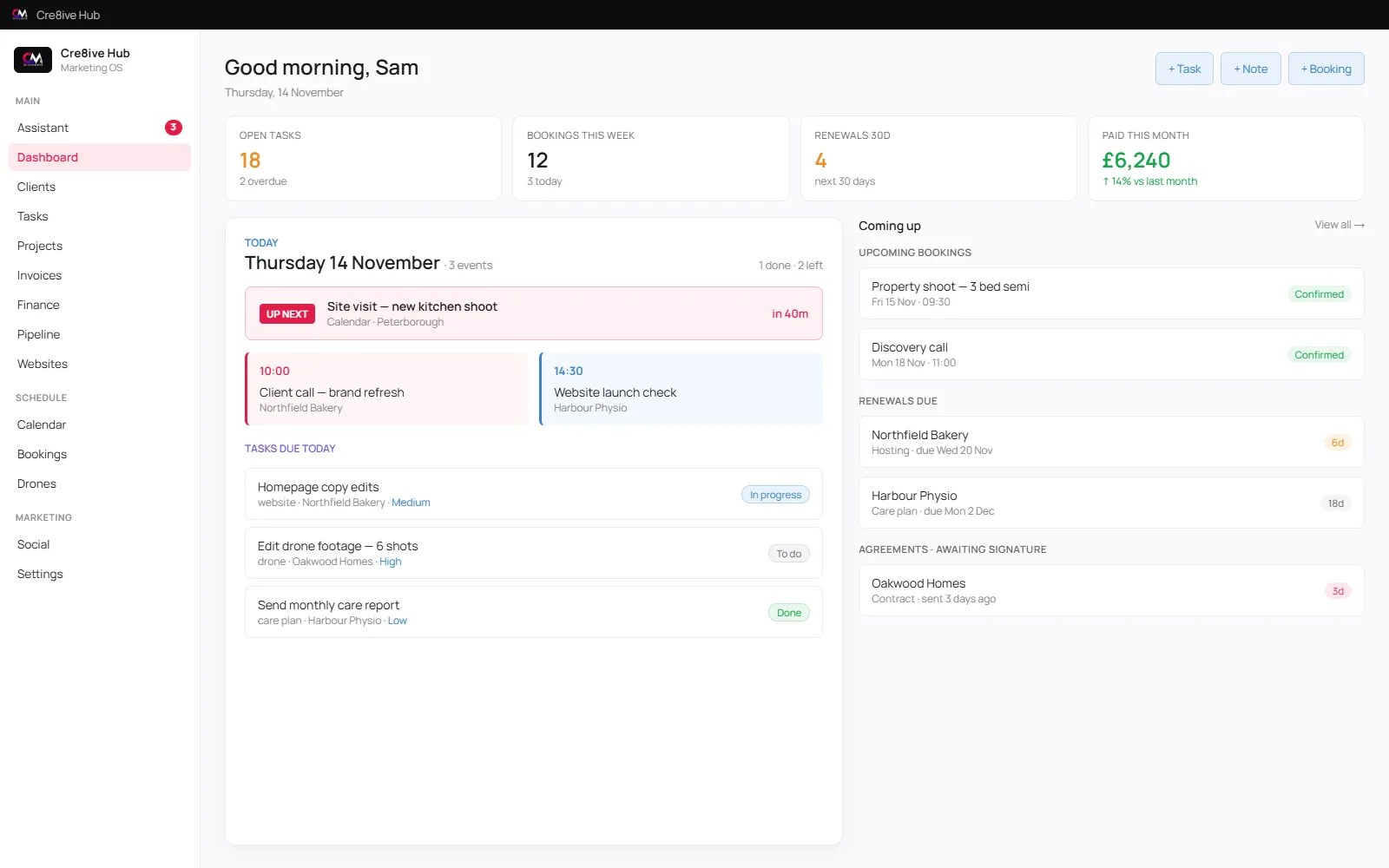Click View all link in Coming up
1389x868 pixels.
click(1340, 225)
